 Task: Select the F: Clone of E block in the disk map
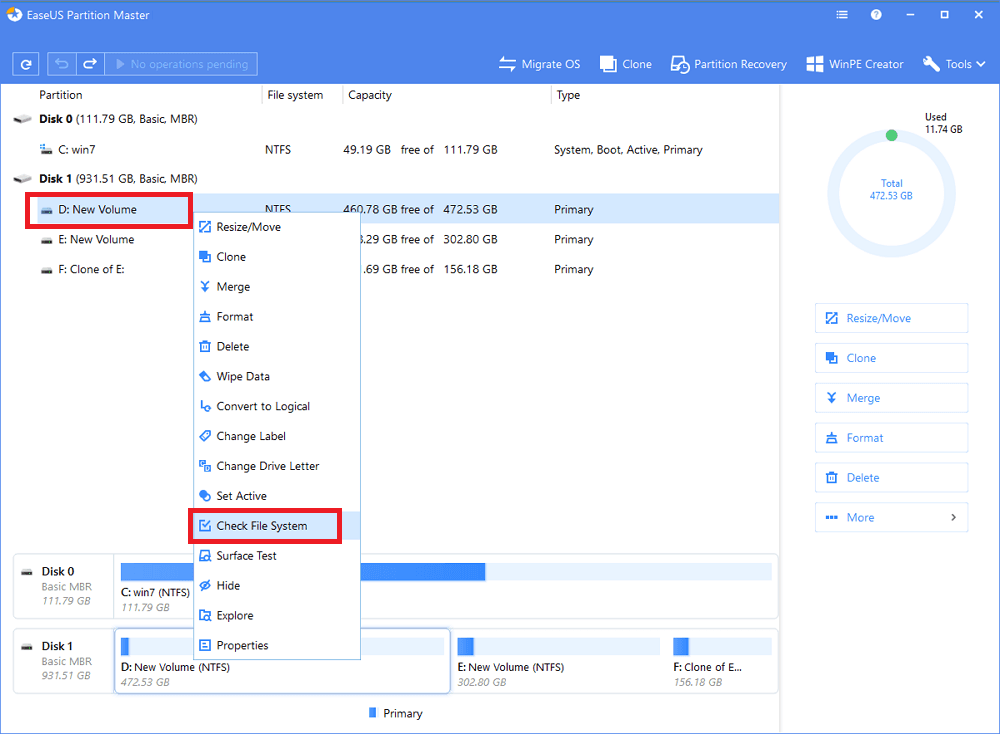[720, 660]
